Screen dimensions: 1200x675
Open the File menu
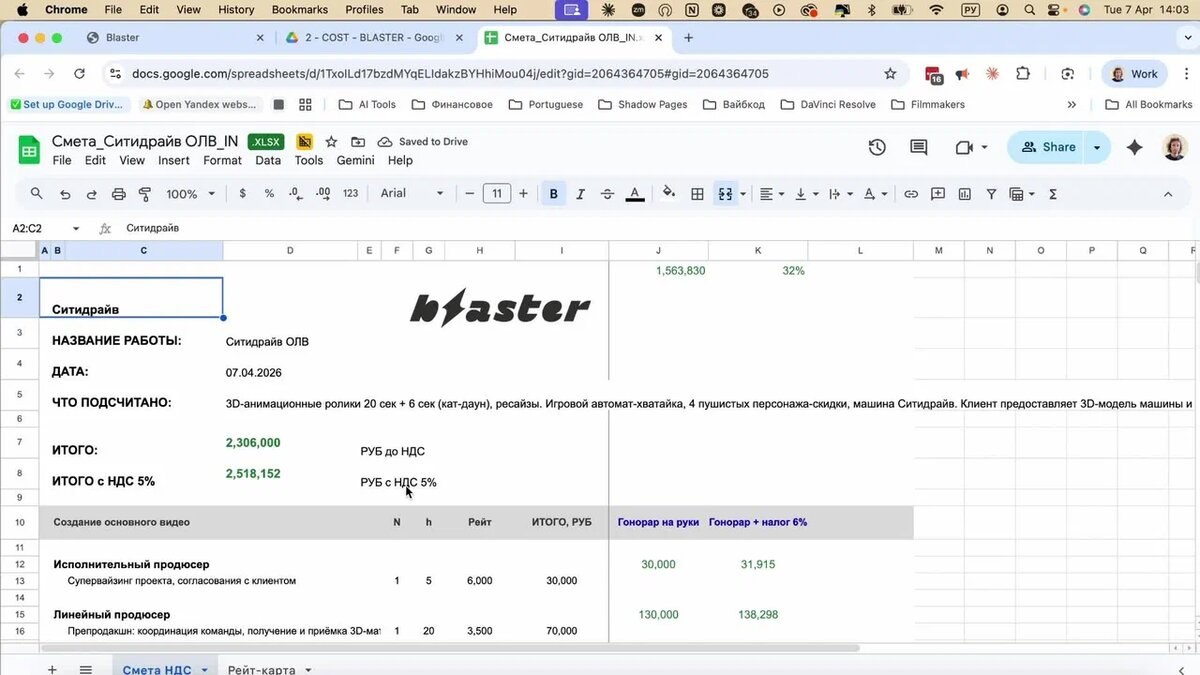(62, 160)
